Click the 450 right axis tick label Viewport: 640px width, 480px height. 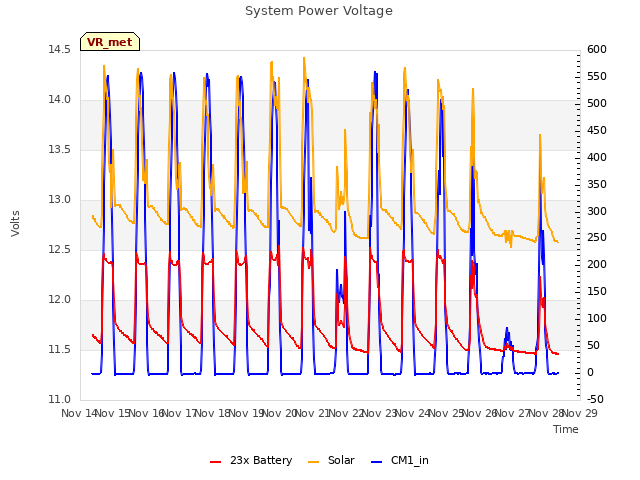click(597, 130)
